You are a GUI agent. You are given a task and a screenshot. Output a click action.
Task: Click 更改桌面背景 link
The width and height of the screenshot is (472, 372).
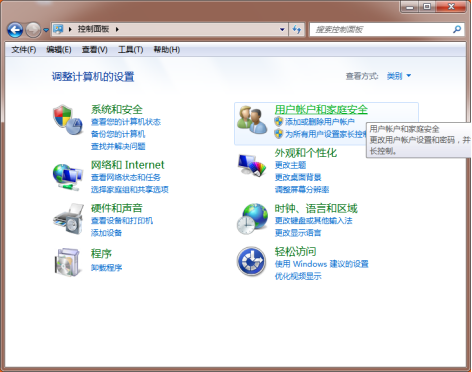(298, 177)
